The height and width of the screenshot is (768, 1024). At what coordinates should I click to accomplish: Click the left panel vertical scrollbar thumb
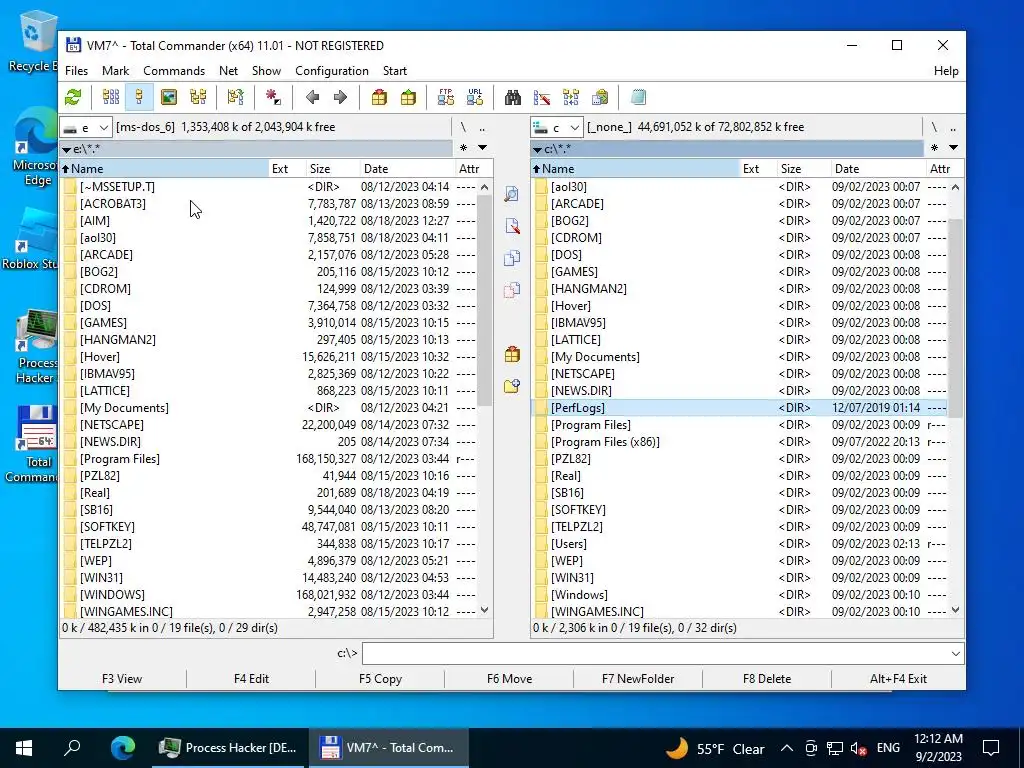pos(484,300)
